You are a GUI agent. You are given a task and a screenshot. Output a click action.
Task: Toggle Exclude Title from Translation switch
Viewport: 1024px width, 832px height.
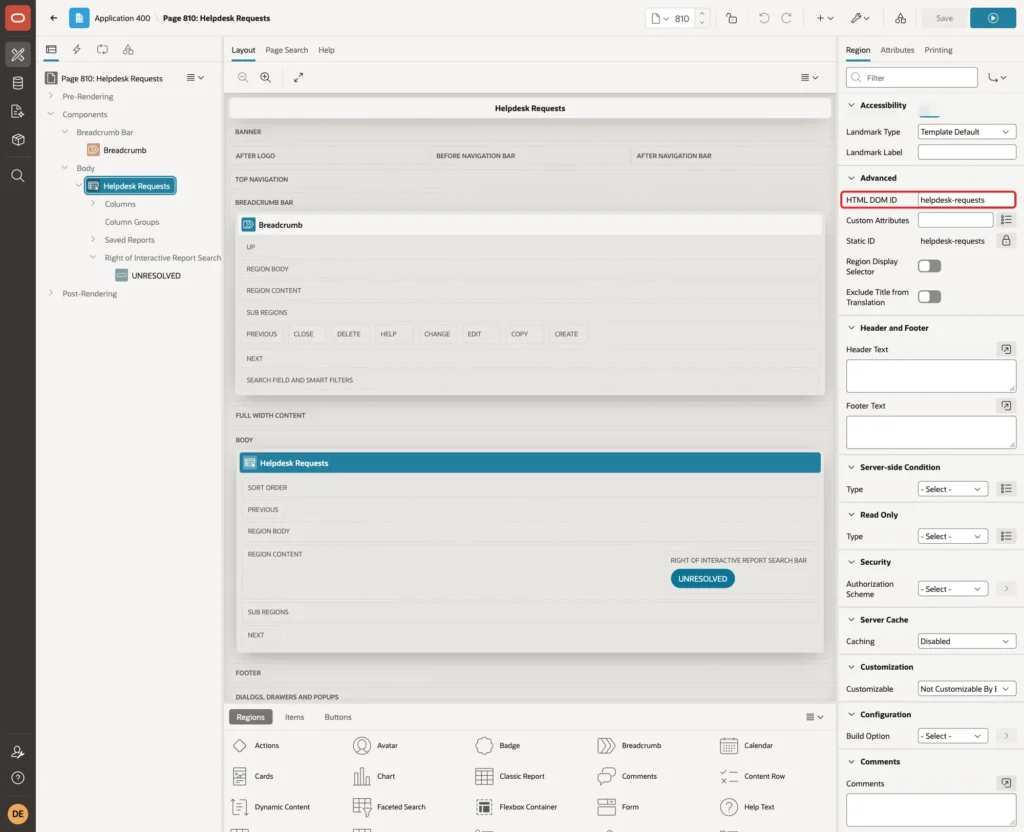point(929,297)
